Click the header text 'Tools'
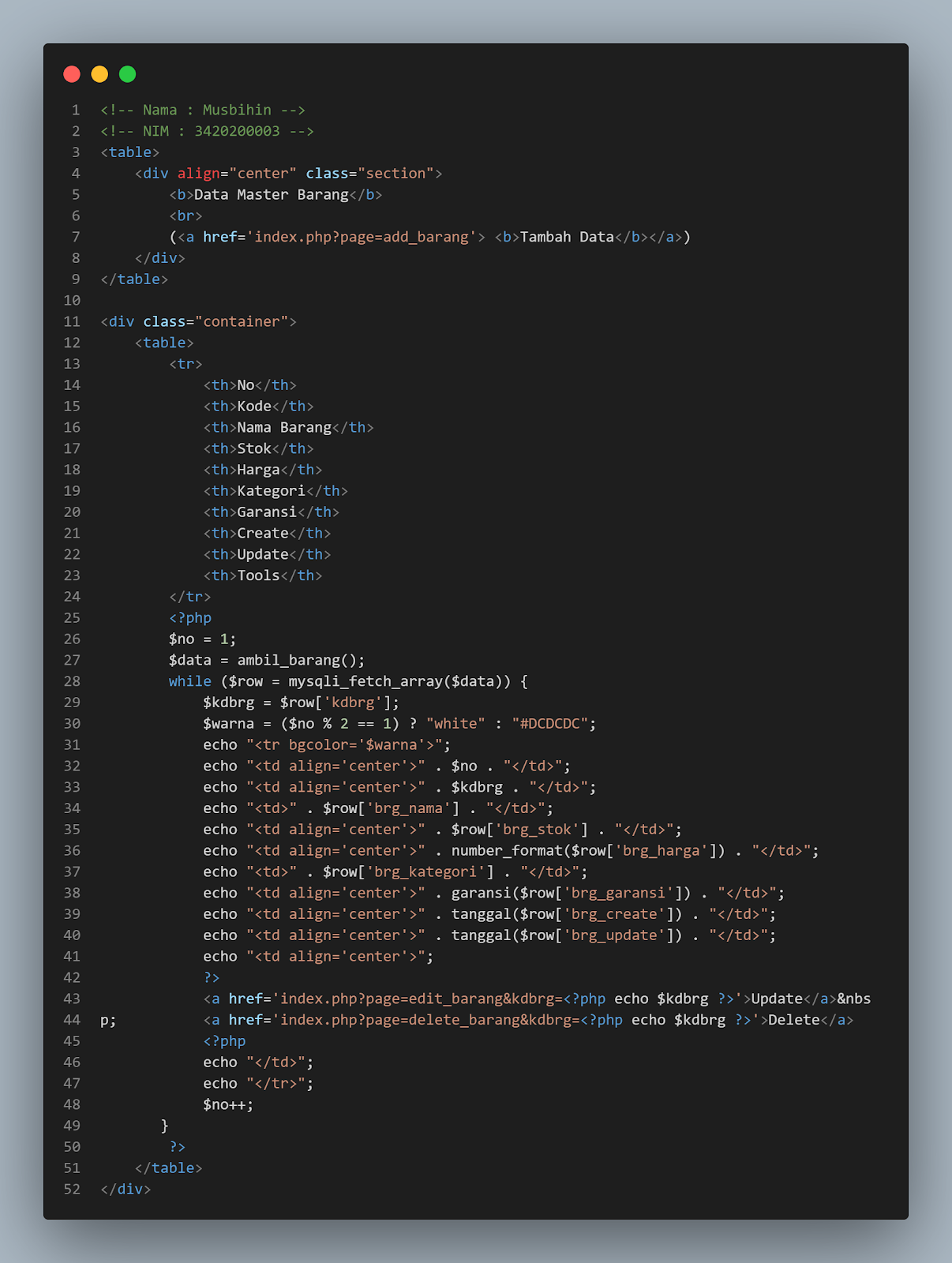This screenshot has height=1263, width=952. (259, 575)
